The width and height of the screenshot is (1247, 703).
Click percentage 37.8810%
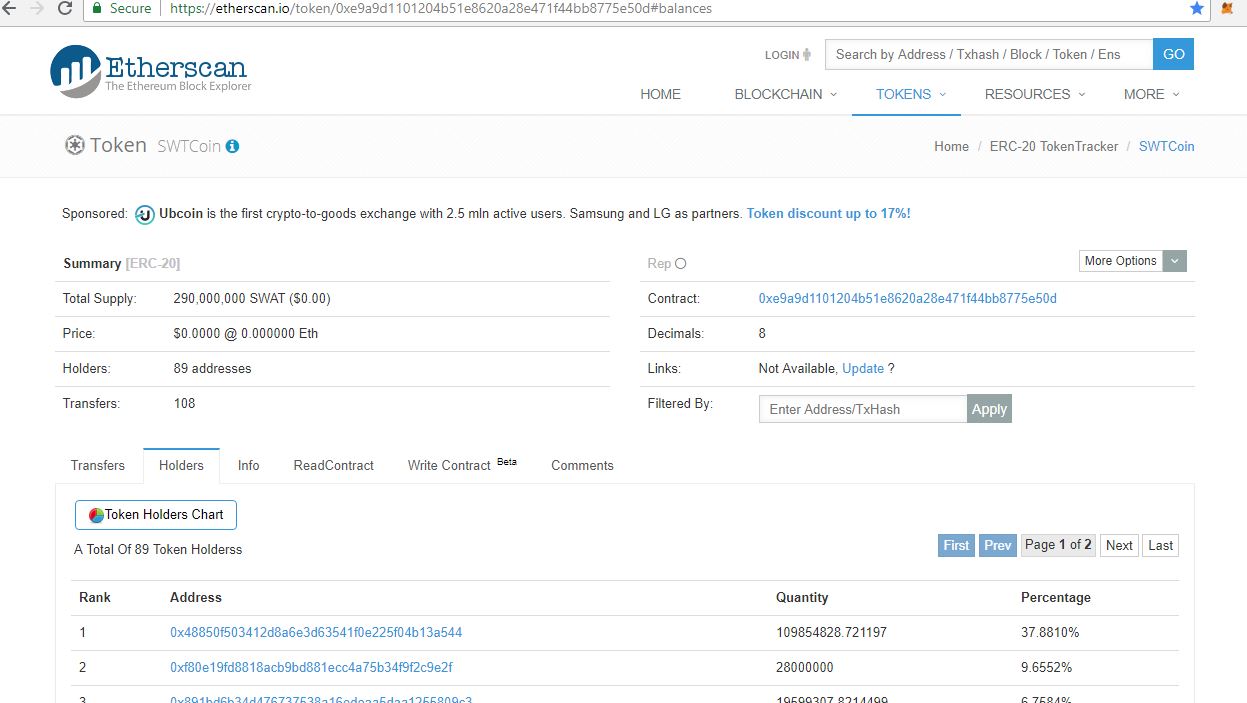[x=1050, y=633]
